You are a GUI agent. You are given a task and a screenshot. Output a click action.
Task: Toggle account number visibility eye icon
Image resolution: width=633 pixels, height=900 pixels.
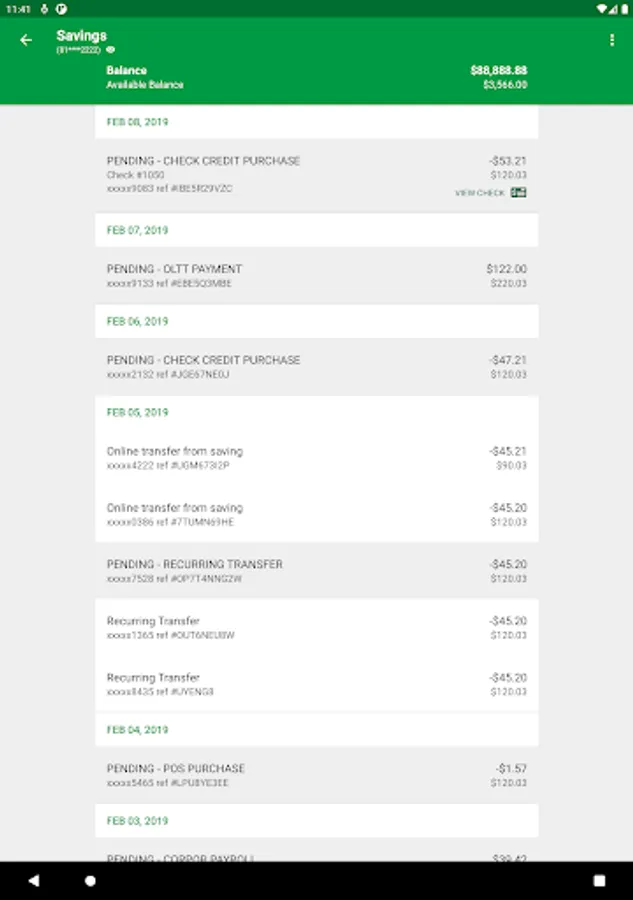click(111, 49)
